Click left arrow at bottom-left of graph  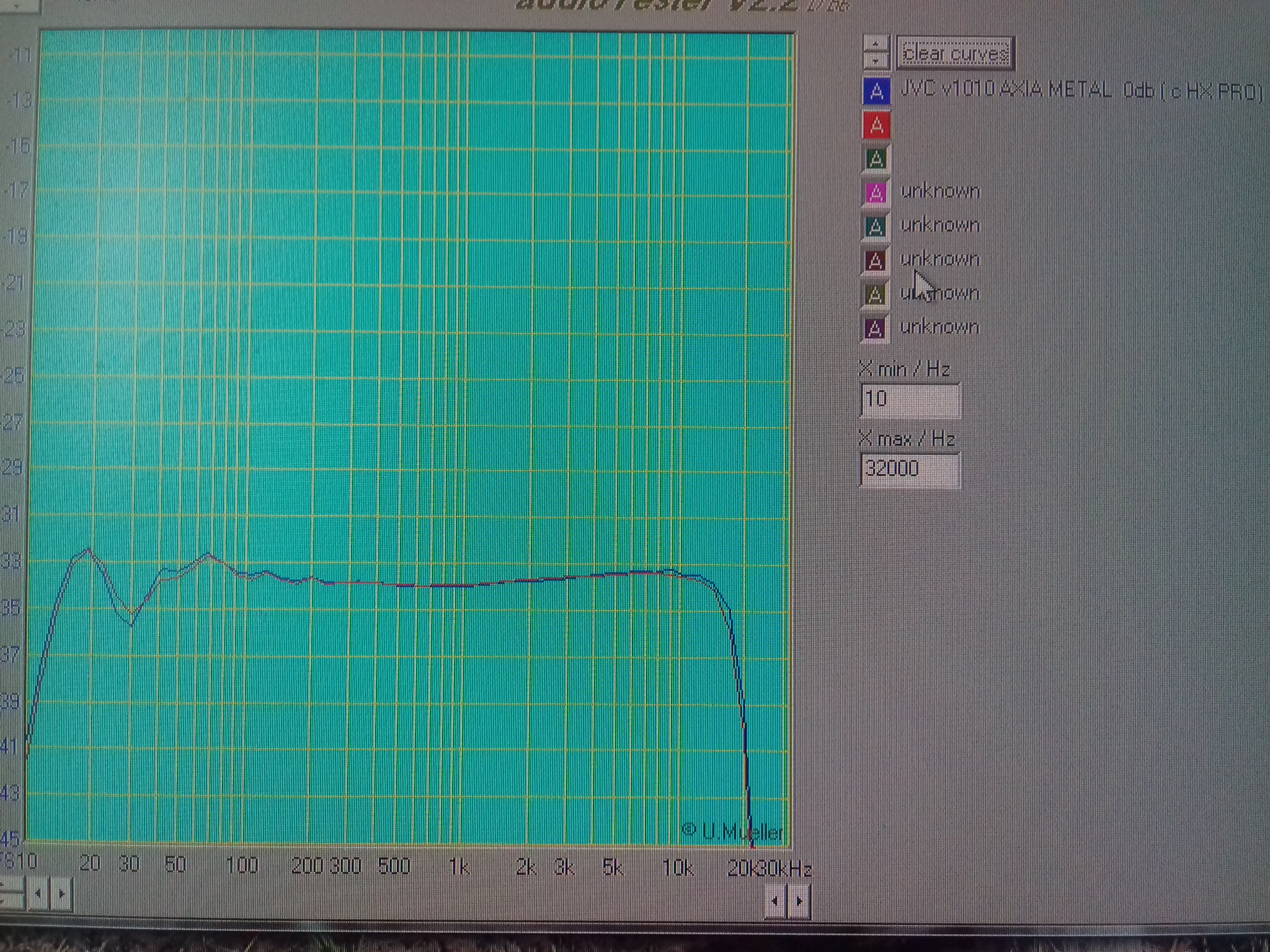[38, 894]
